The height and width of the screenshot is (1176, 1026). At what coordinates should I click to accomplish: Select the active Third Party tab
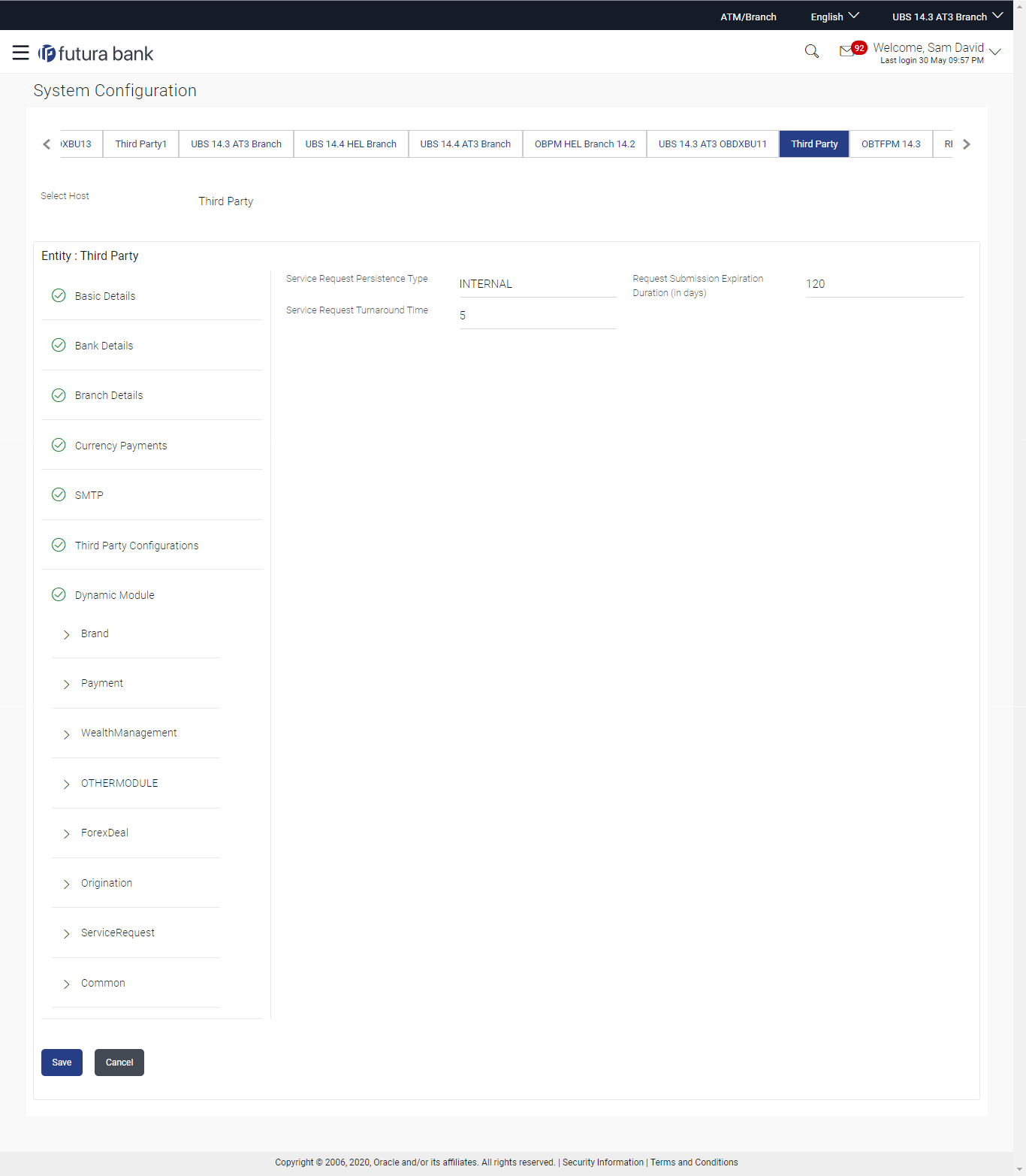814,144
